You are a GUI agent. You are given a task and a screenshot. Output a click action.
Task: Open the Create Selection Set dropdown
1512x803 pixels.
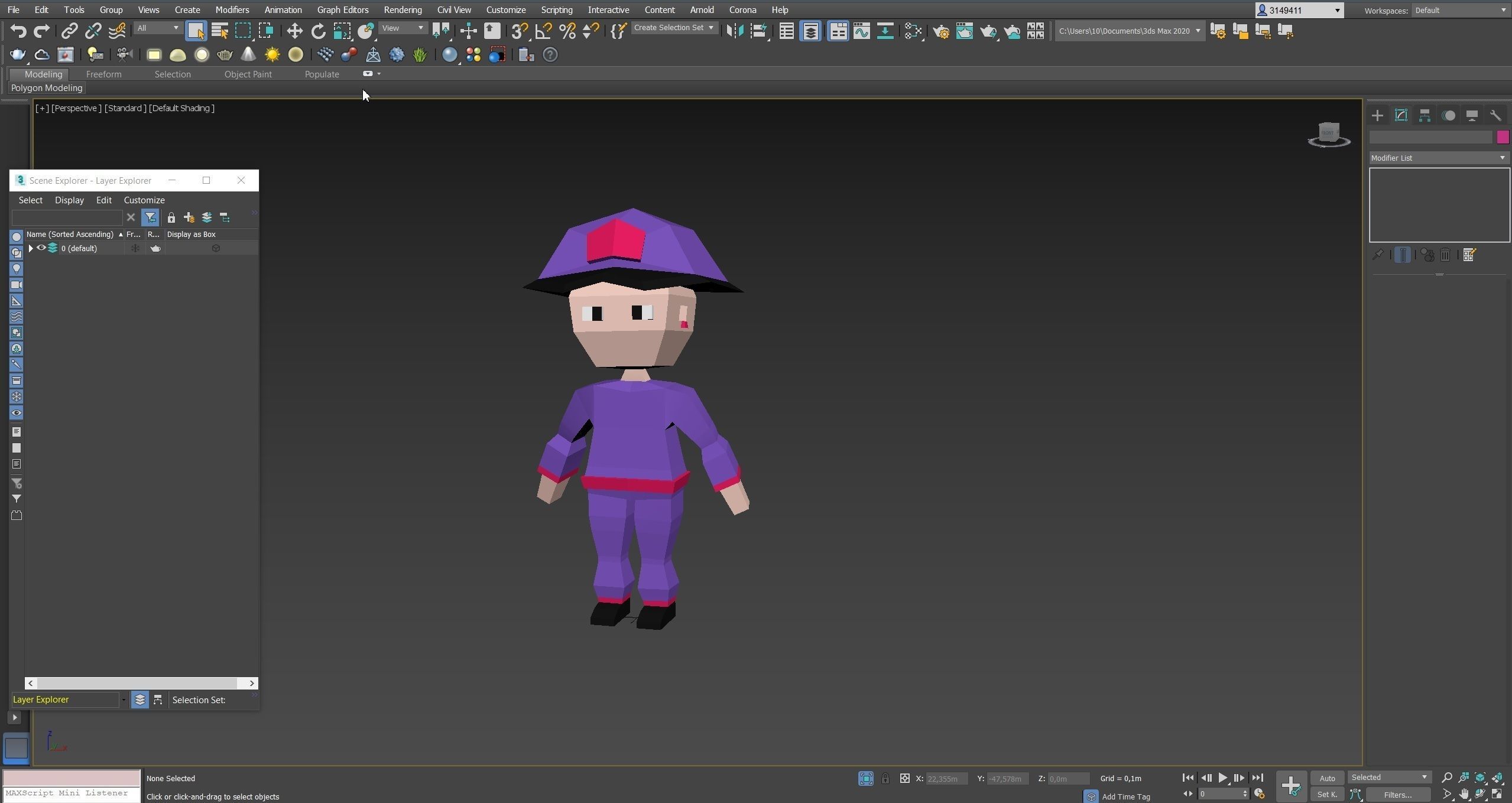673,28
